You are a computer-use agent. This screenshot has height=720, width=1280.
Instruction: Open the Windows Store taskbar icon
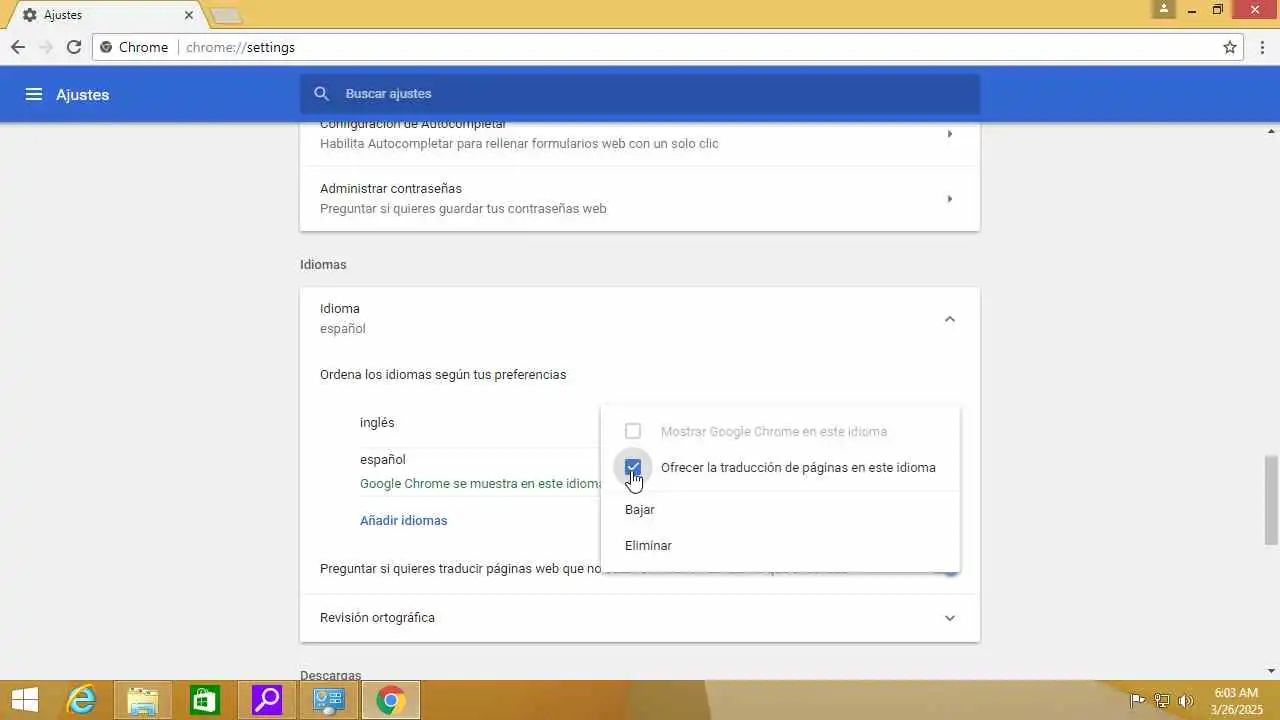coord(204,700)
